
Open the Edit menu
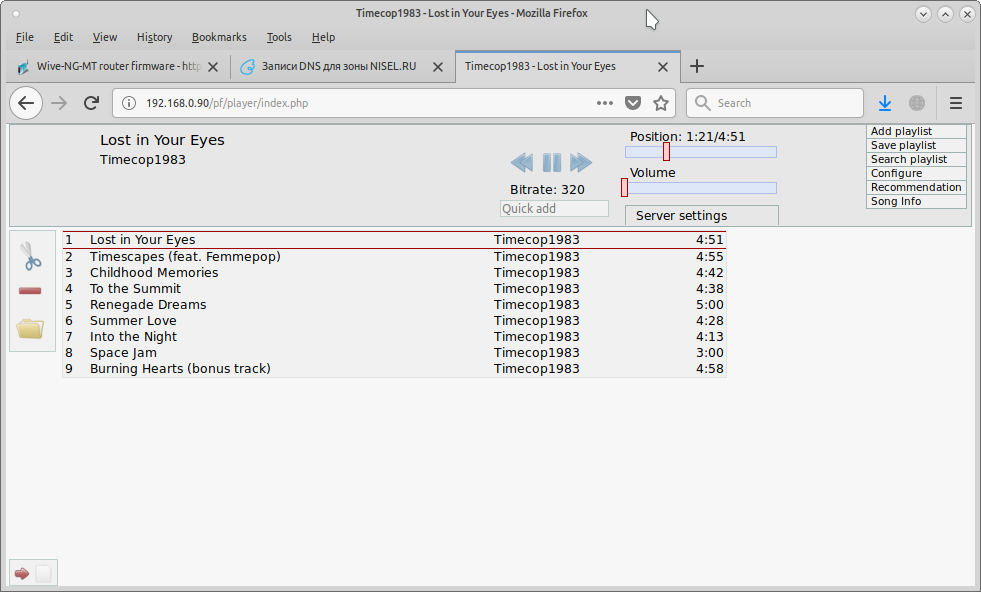coord(63,37)
